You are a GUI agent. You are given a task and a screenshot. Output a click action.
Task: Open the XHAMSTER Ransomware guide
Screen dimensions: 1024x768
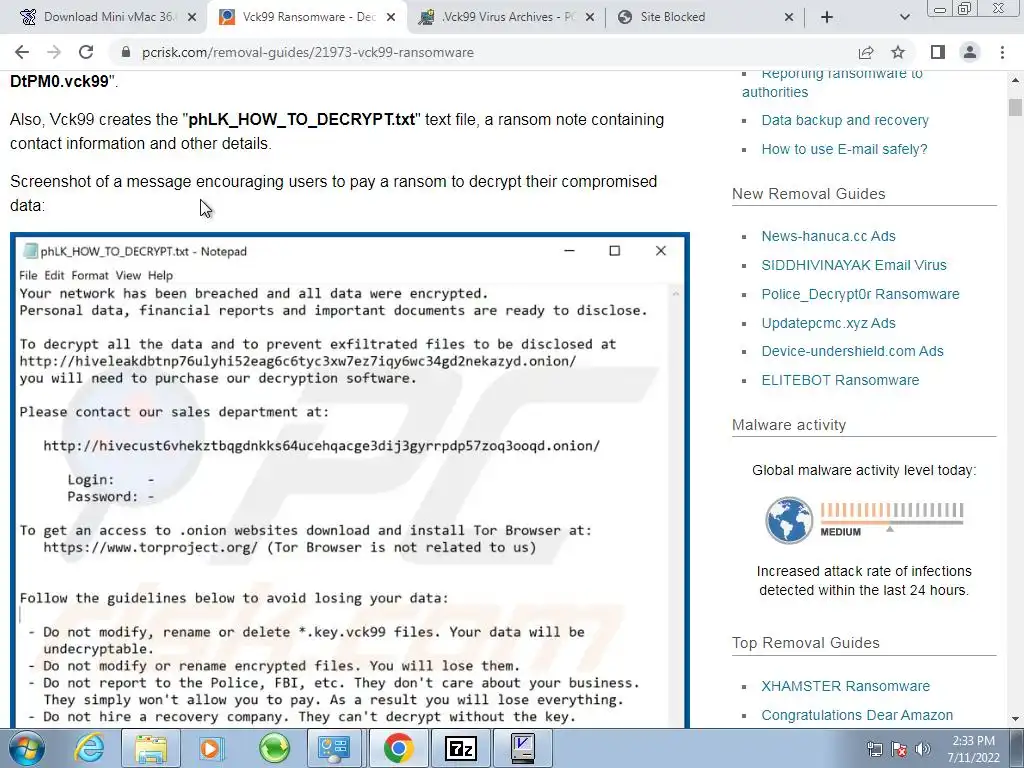coord(845,686)
